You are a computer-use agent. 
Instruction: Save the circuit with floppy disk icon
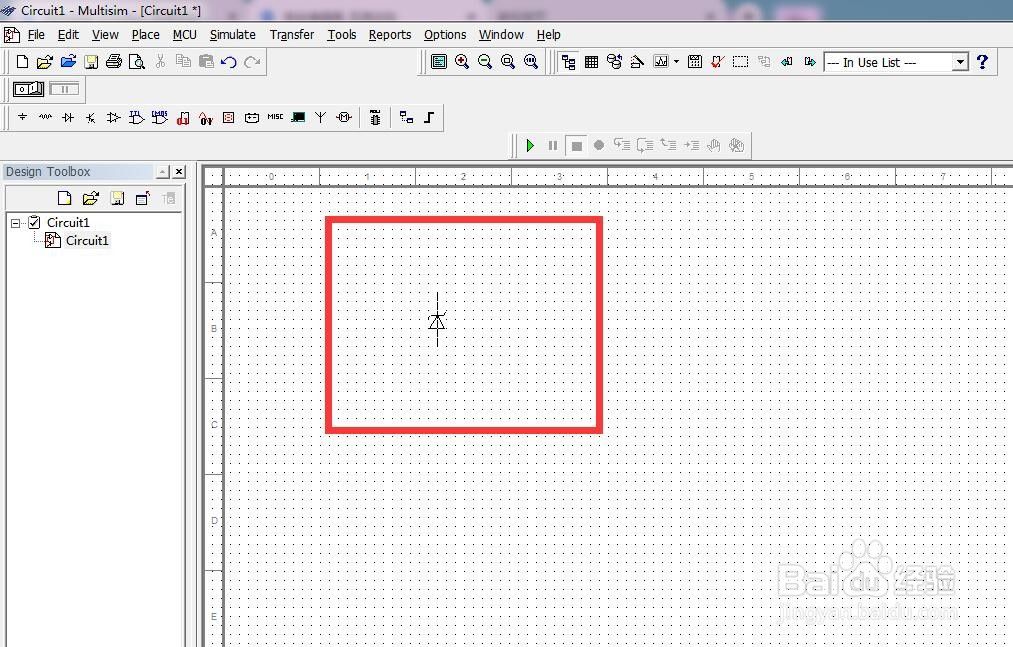click(x=91, y=62)
